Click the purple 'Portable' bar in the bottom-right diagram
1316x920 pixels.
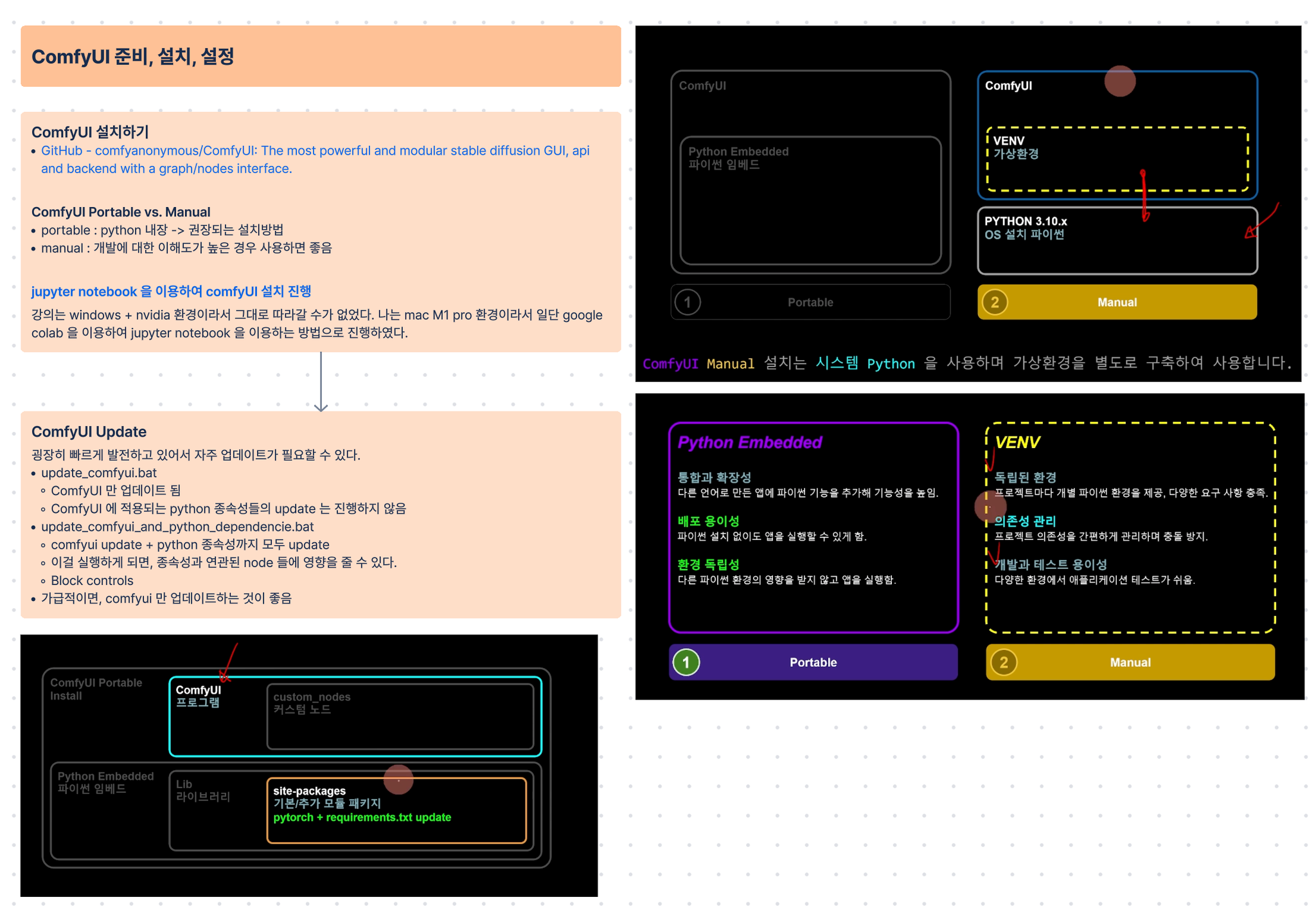(813, 662)
